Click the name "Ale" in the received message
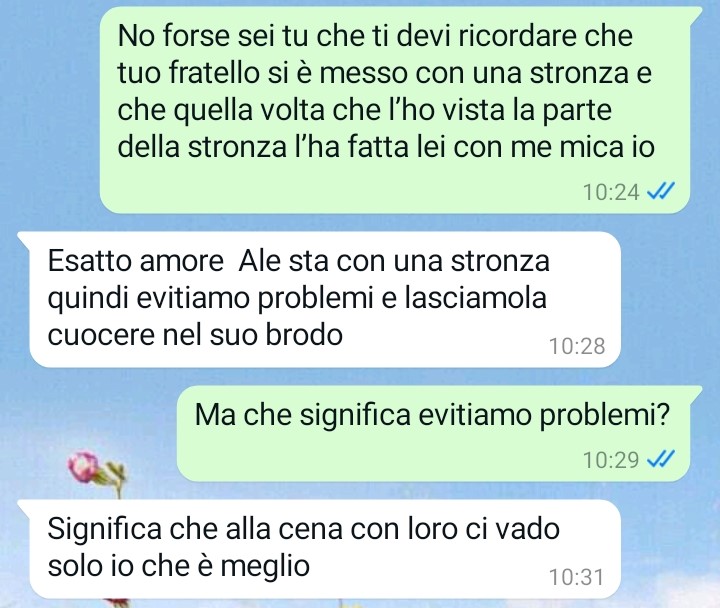Image resolution: width=720 pixels, height=608 pixels. 259,261
